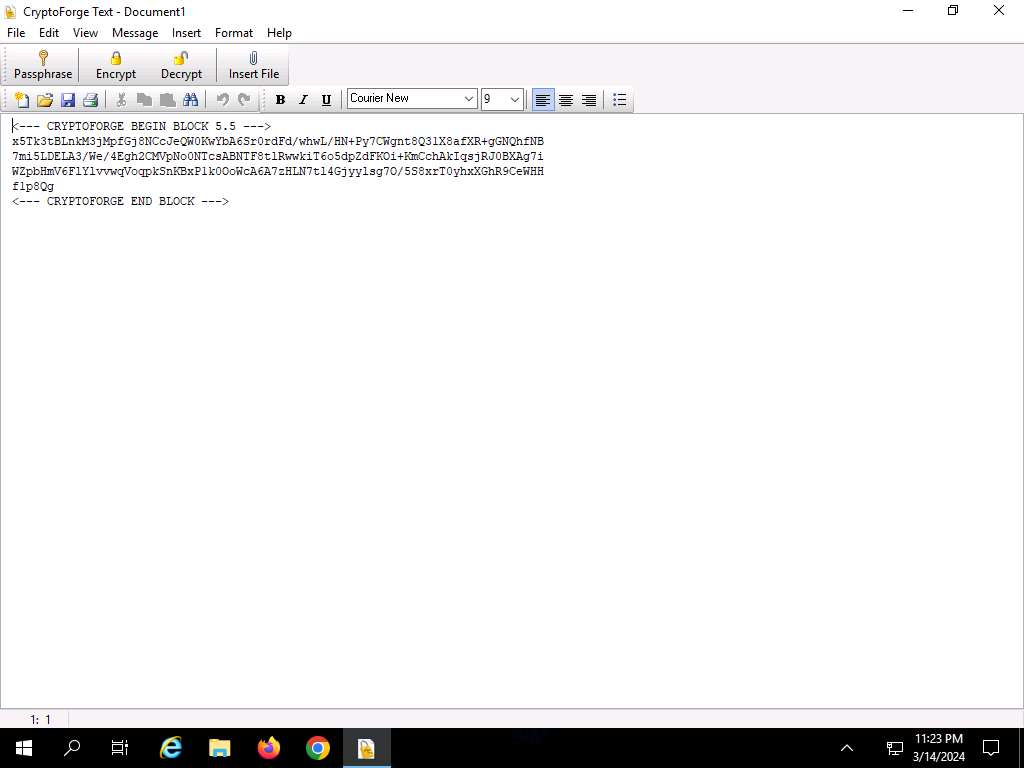Open the Format menu

(x=234, y=33)
